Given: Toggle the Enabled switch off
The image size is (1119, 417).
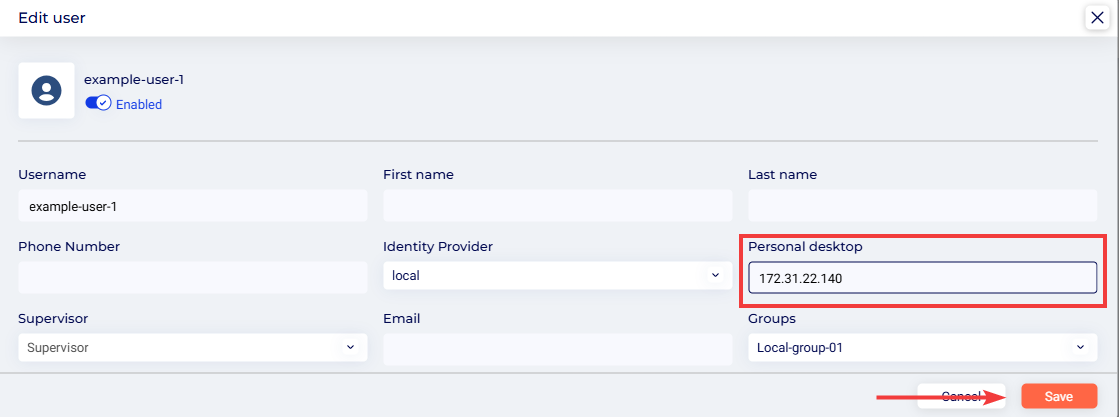Looking at the screenshot, I should pos(98,104).
